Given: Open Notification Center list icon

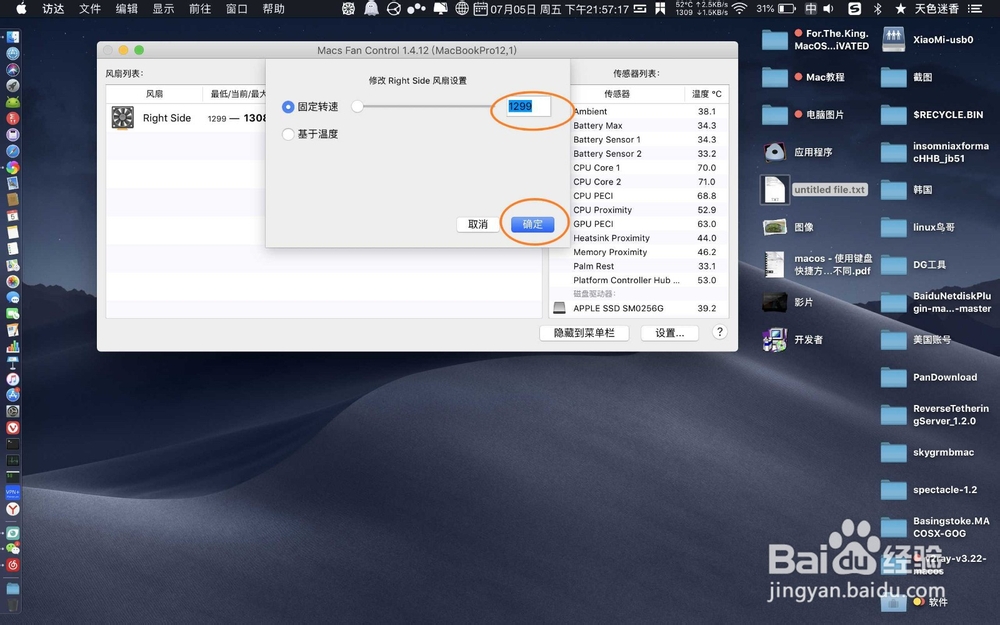Looking at the screenshot, I should click(975, 9).
